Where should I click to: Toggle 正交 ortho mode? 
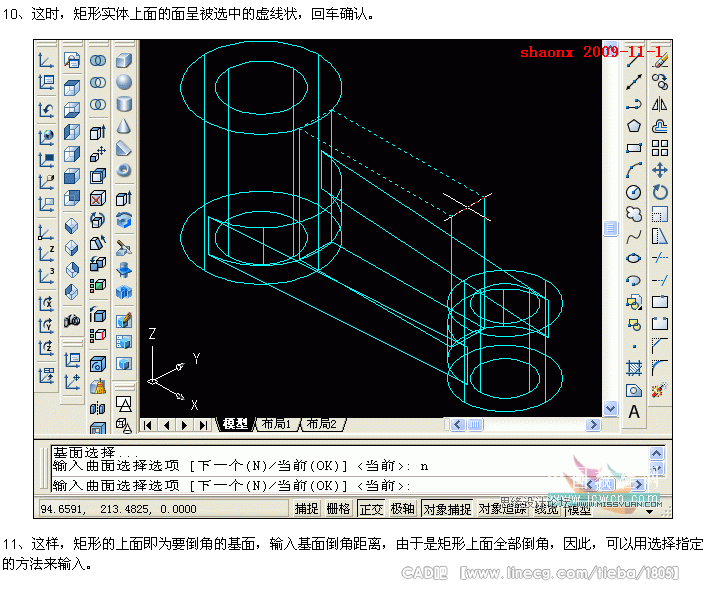(x=371, y=509)
